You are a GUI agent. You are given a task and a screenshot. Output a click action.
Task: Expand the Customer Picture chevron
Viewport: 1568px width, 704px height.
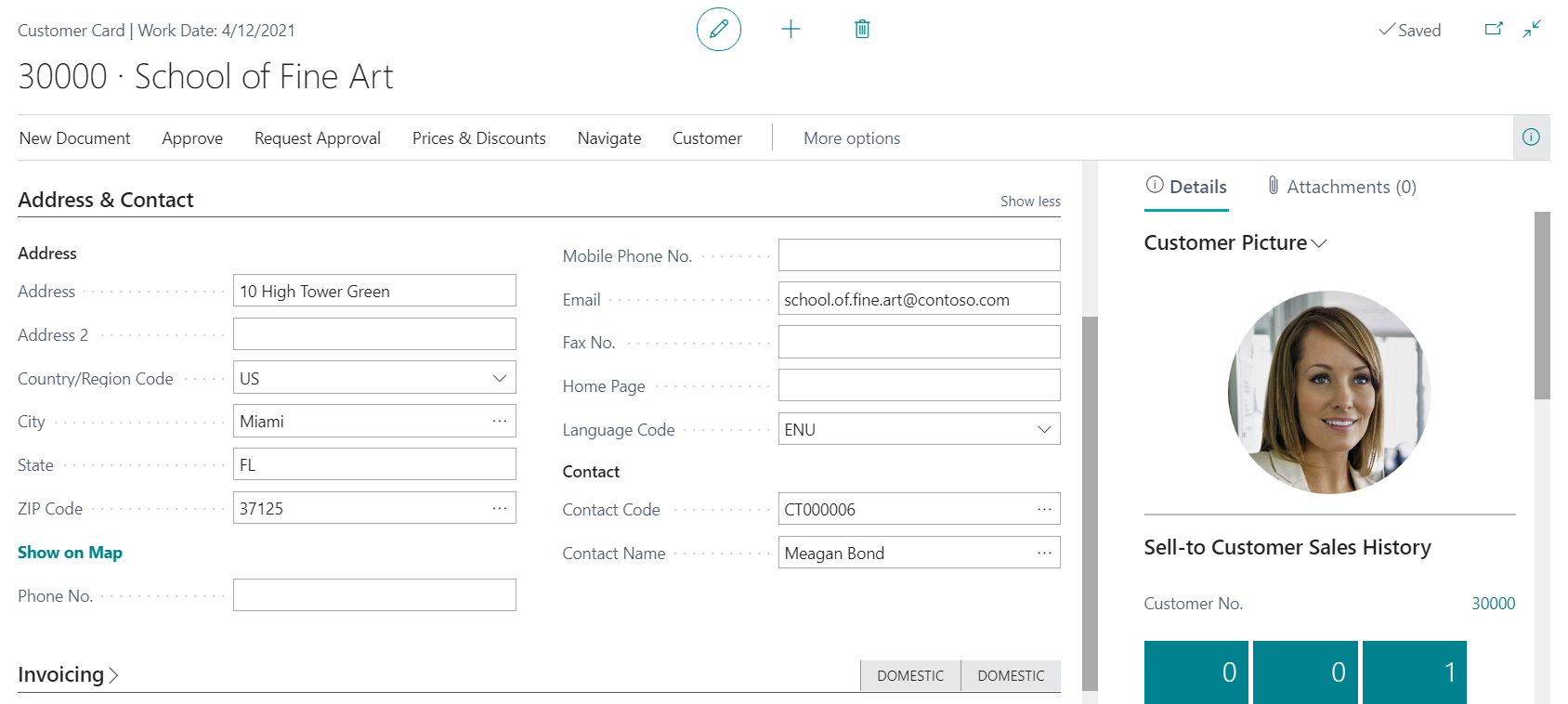1319,243
